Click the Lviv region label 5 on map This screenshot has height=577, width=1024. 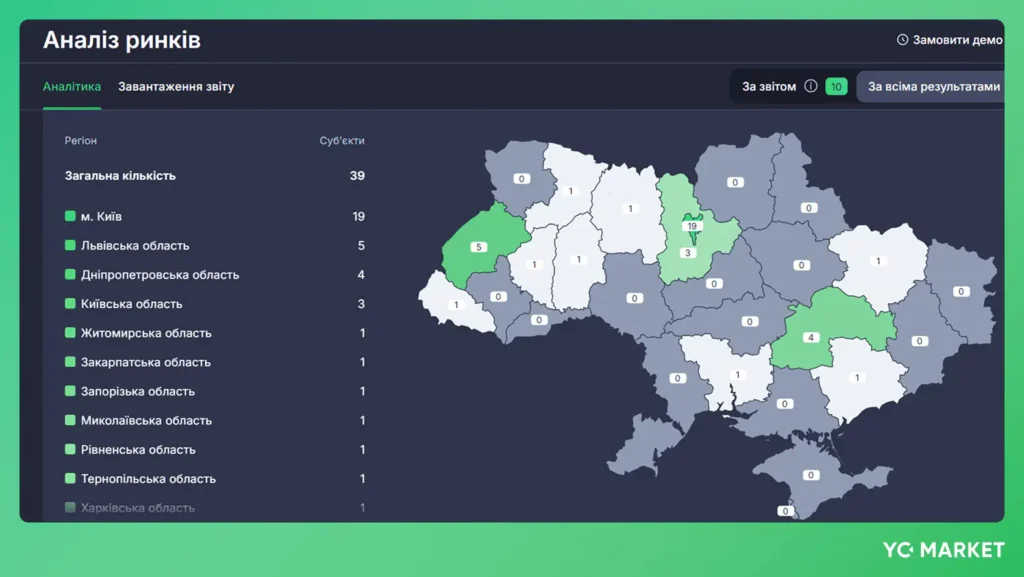pos(479,247)
